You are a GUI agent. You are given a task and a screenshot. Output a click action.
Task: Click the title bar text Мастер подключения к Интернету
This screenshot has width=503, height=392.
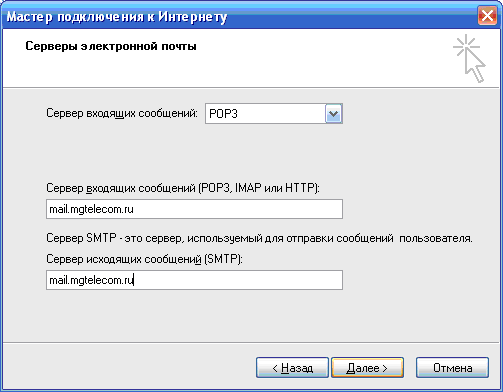coord(117,17)
